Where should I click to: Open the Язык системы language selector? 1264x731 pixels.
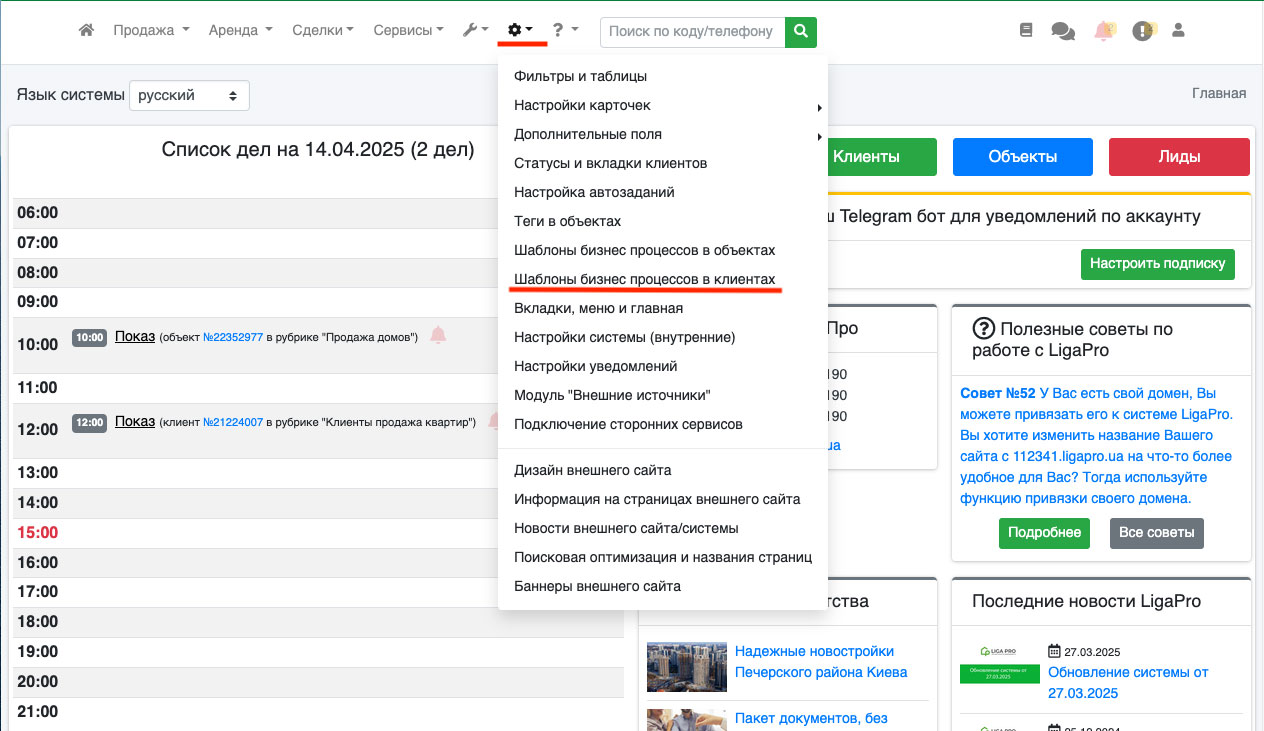pyautogui.click(x=189, y=96)
